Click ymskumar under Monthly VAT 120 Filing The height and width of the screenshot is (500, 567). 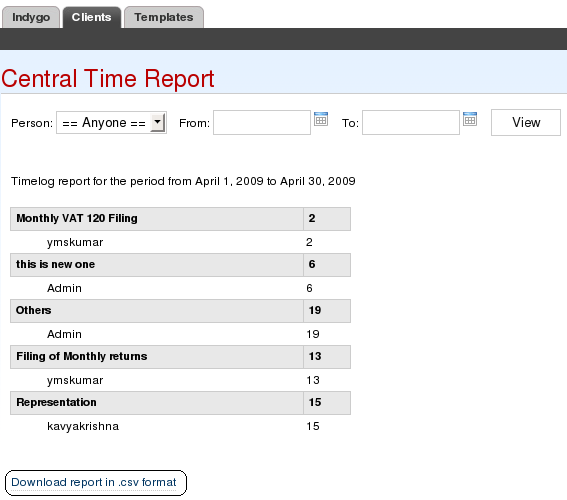[x=75, y=242]
